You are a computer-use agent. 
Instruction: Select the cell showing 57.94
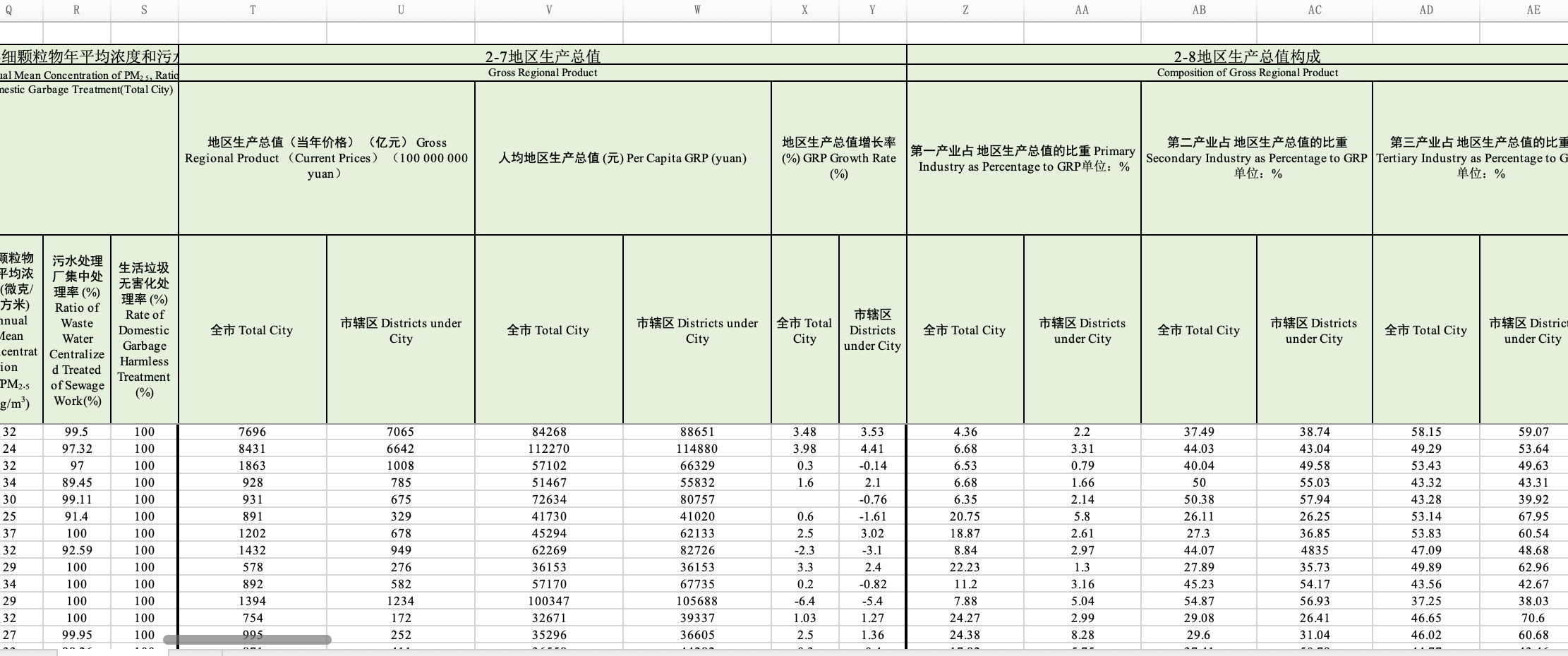click(1315, 499)
